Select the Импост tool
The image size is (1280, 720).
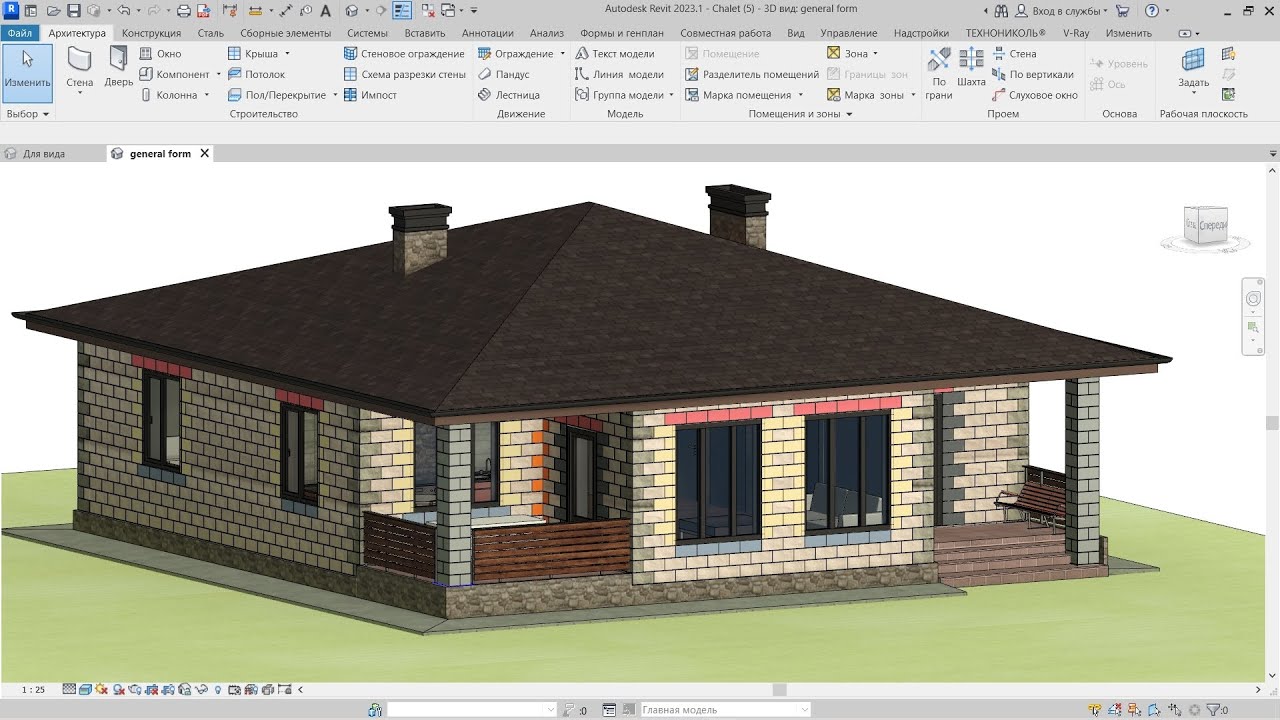[371, 95]
